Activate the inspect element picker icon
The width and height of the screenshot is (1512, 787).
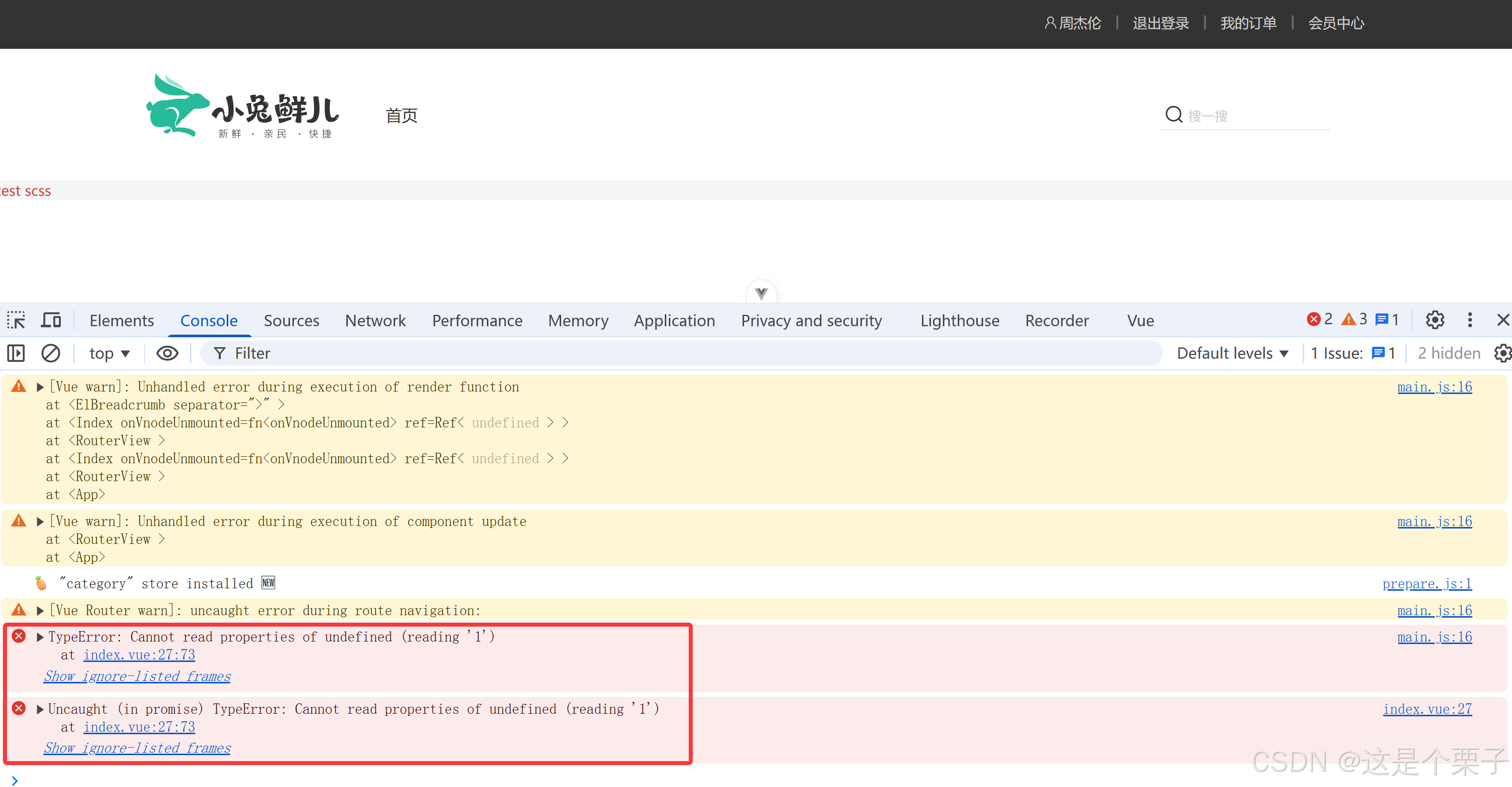pyautogui.click(x=16, y=320)
